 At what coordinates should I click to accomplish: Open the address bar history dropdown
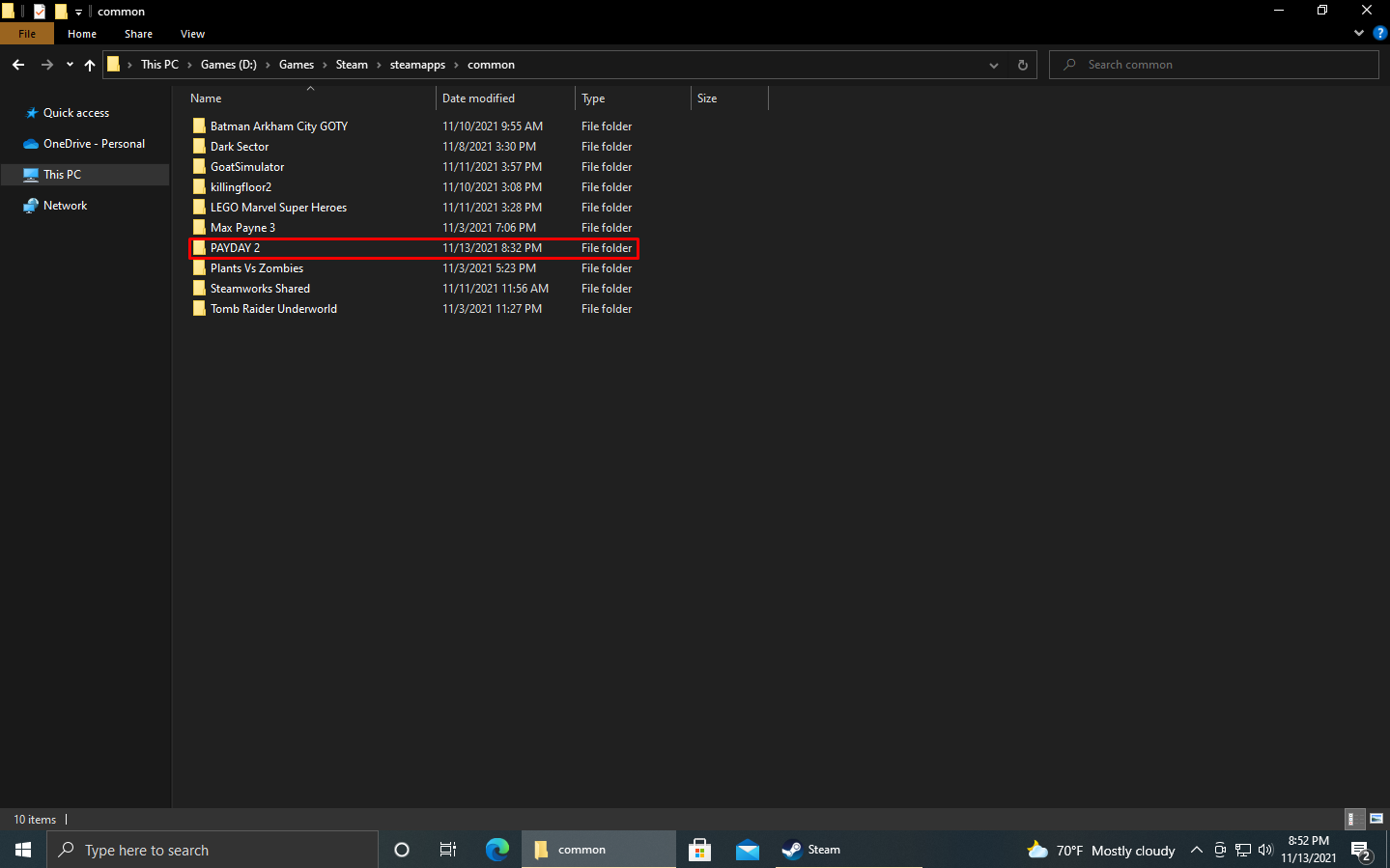(x=994, y=65)
